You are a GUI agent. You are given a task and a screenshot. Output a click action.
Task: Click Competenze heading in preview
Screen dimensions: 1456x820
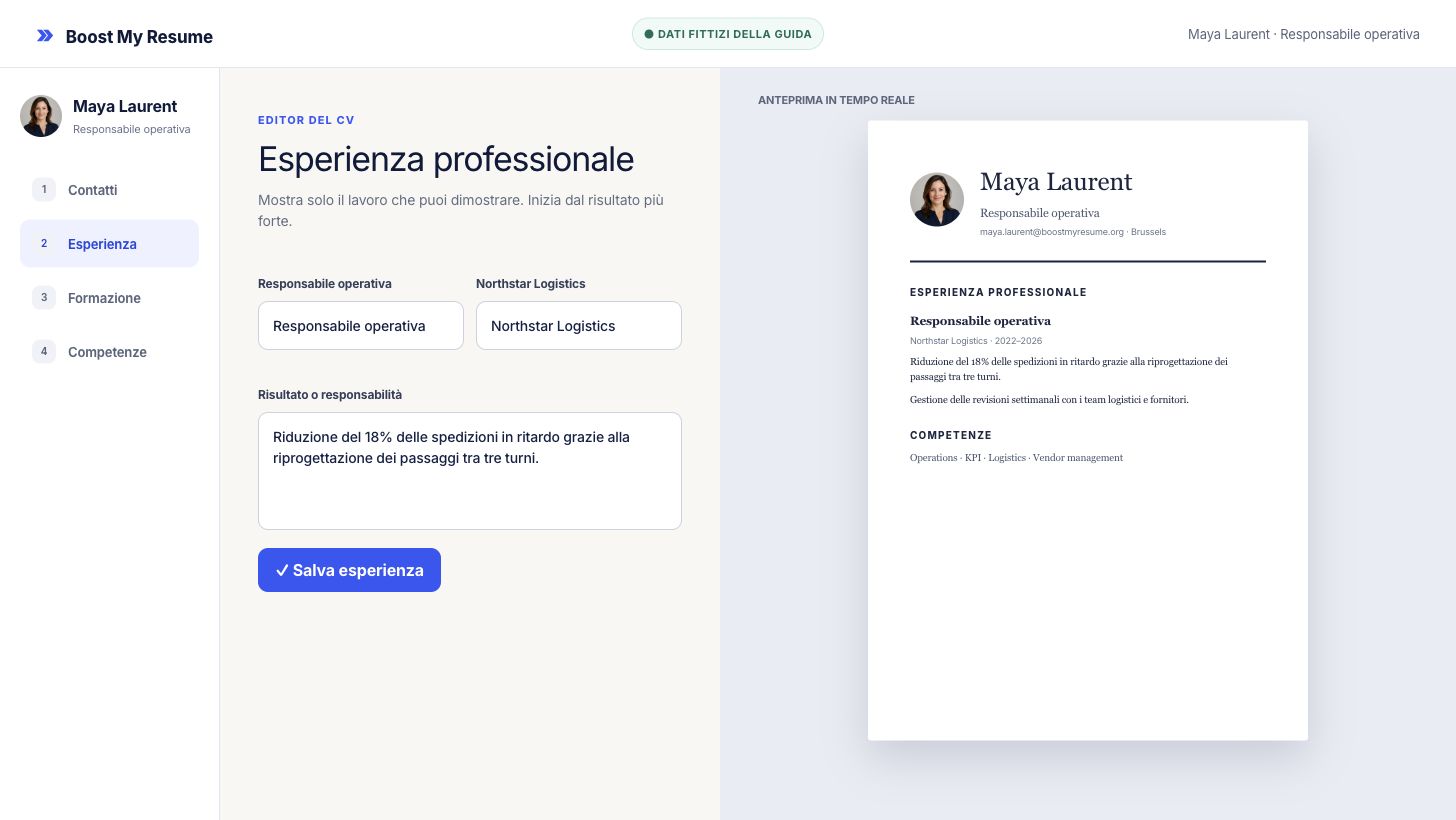(x=951, y=436)
